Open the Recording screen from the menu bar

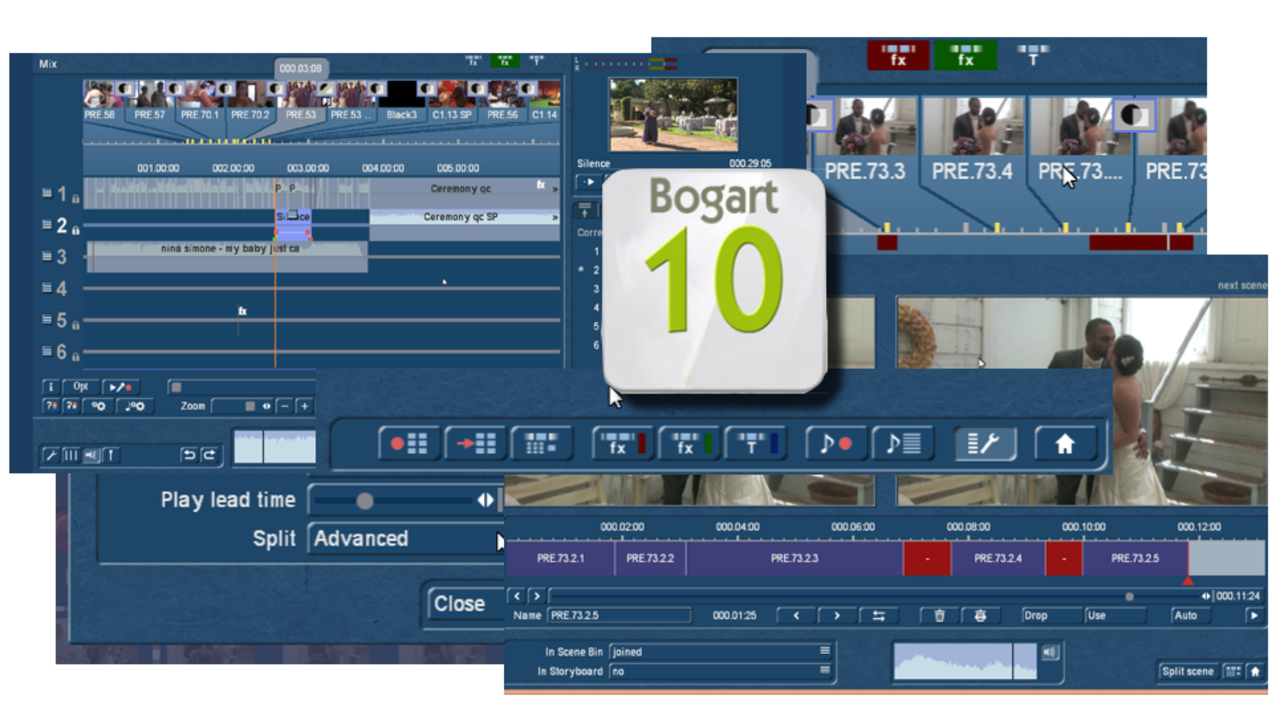409,443
